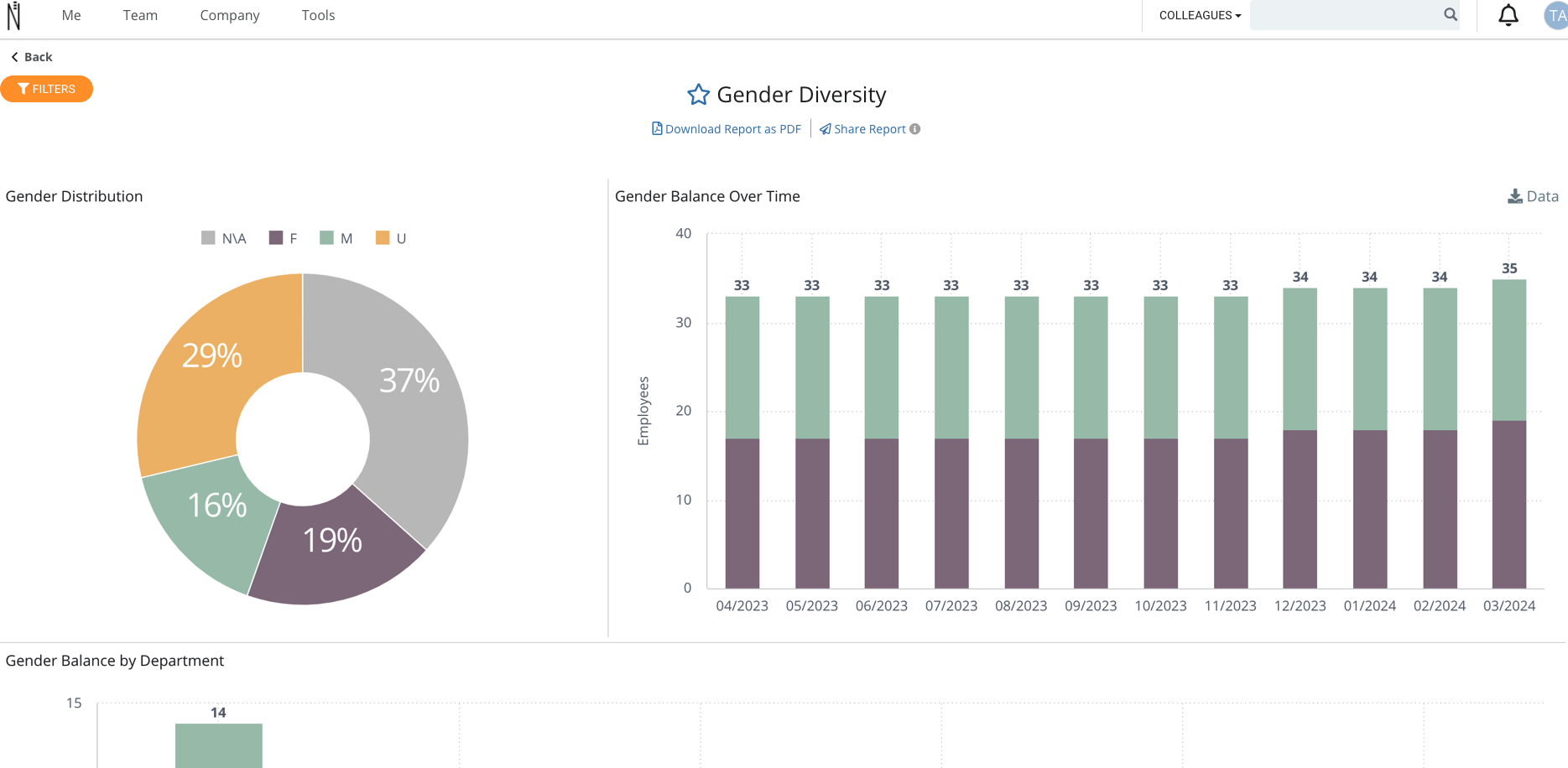Image resolution: width=1568 pixels, height=768 pixels.
Task: Click the Share Report info icon
Action: (x=915, y=129)
